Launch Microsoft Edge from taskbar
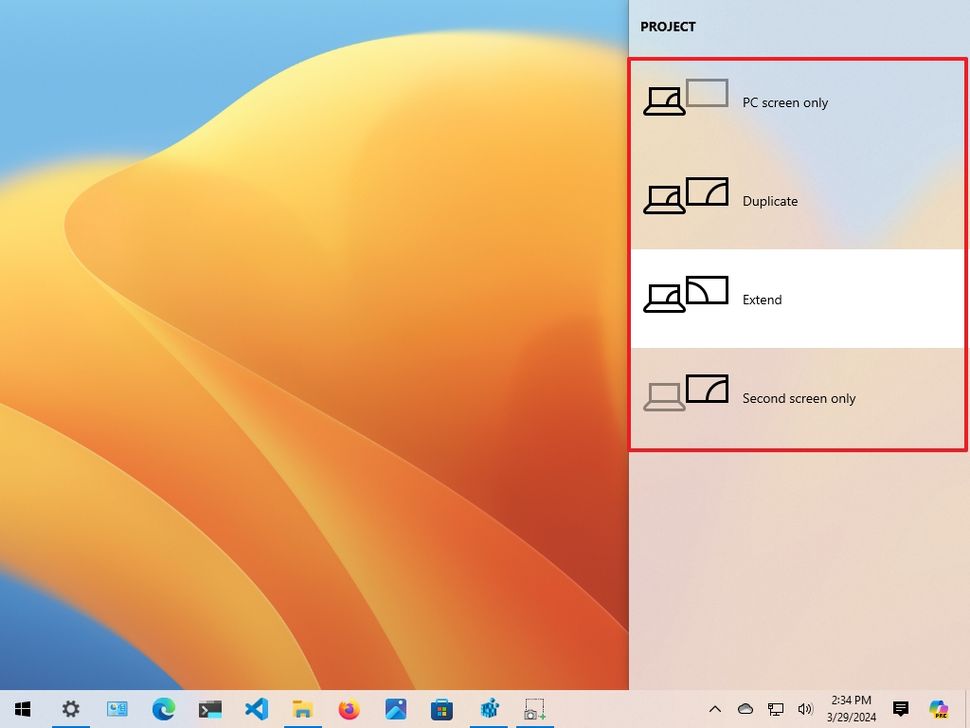 pos(163,709)
